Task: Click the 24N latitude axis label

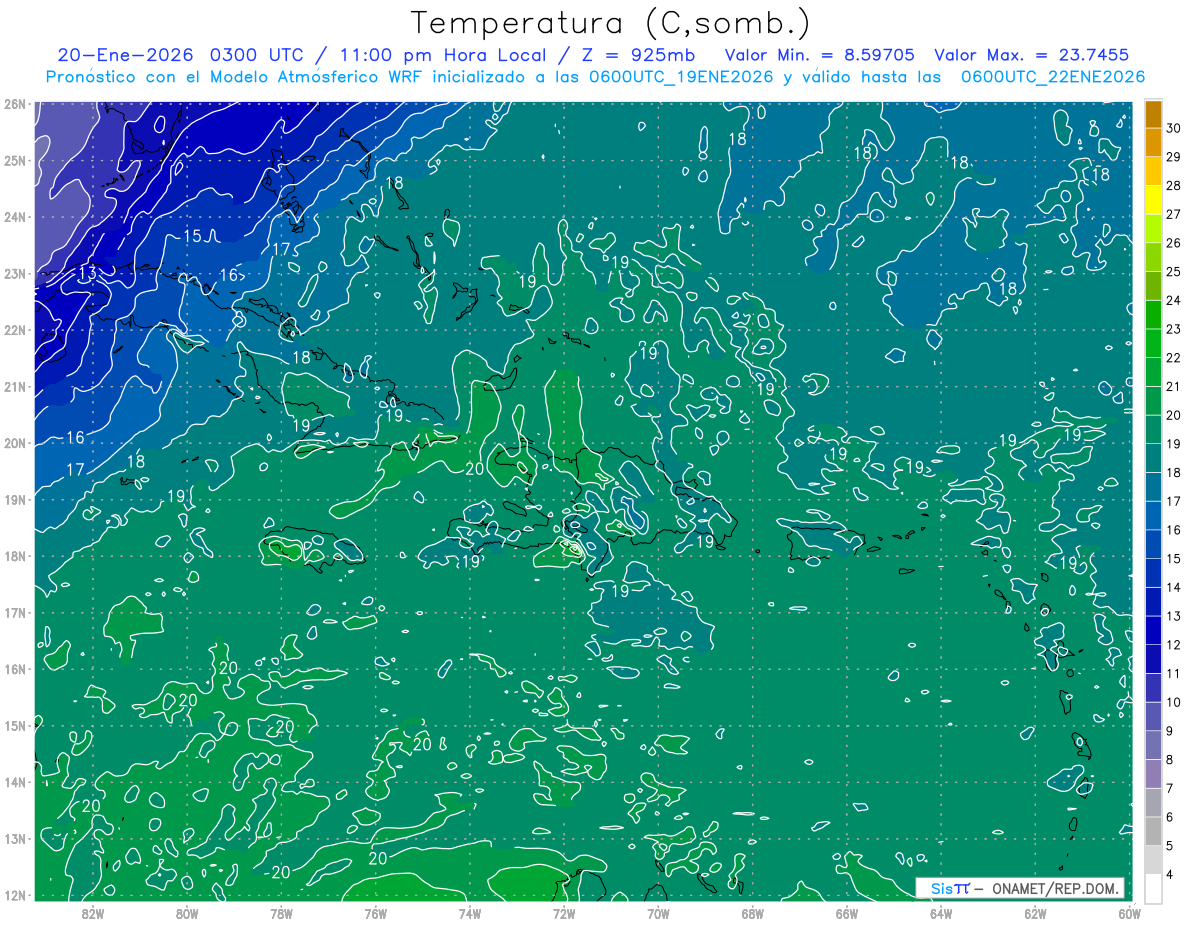Action: [x=14, y=217]
